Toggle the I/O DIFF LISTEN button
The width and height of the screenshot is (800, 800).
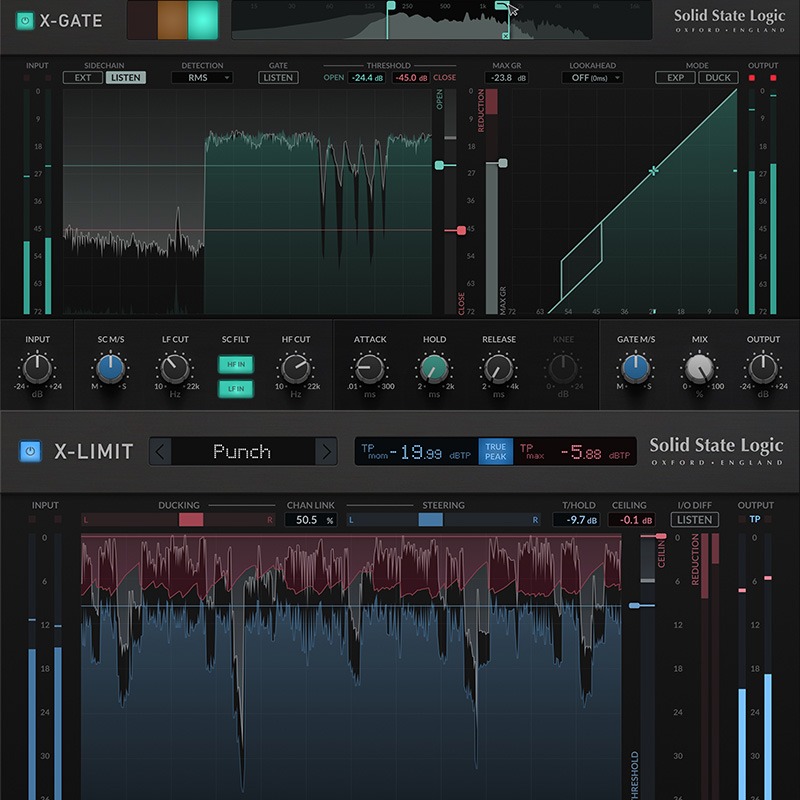694,520
